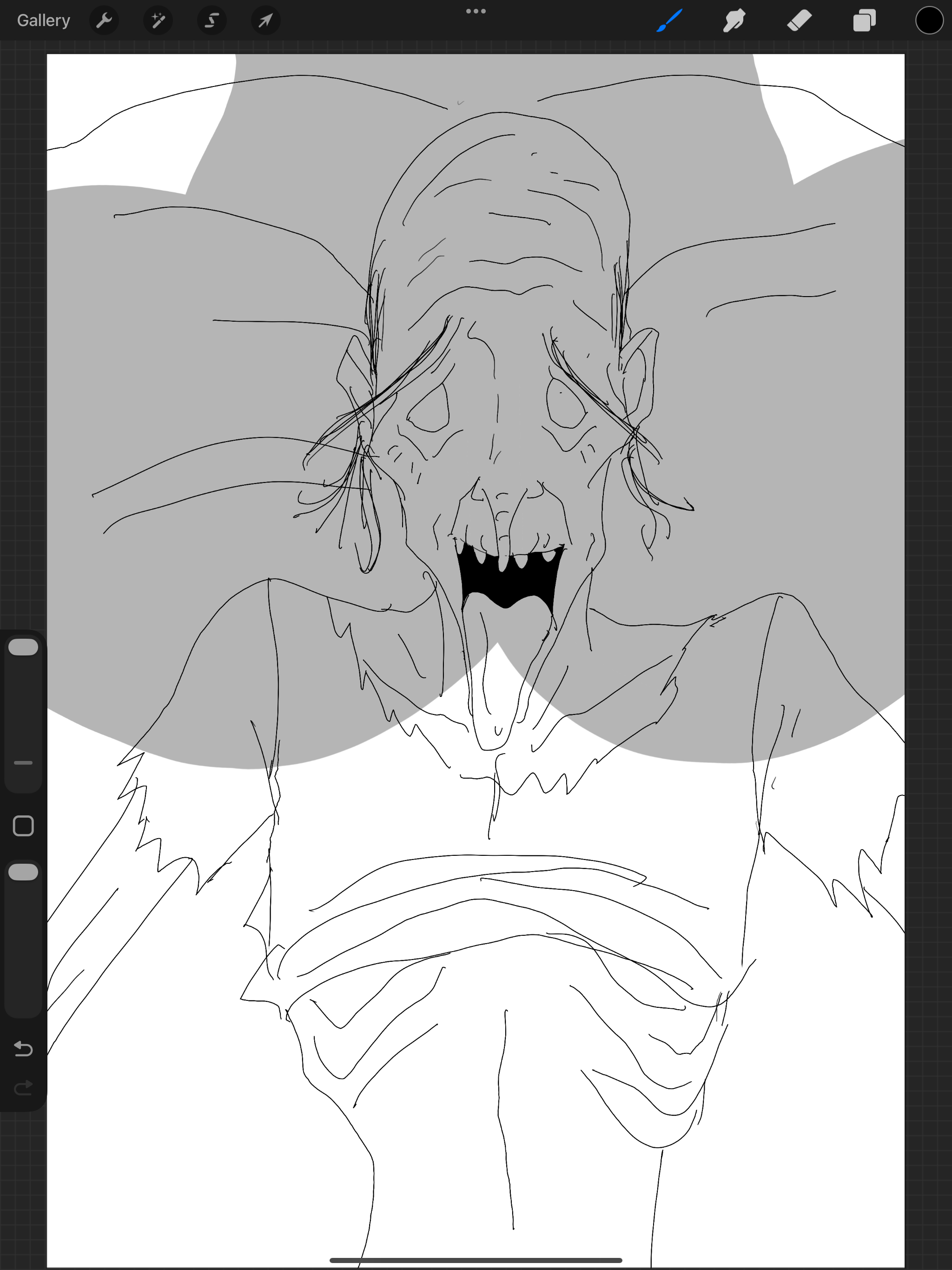The height and width of the screenshot is (1270, 952).
Task: Return to the Gallery
Action: pyautogui.click(x=44, y=20)
